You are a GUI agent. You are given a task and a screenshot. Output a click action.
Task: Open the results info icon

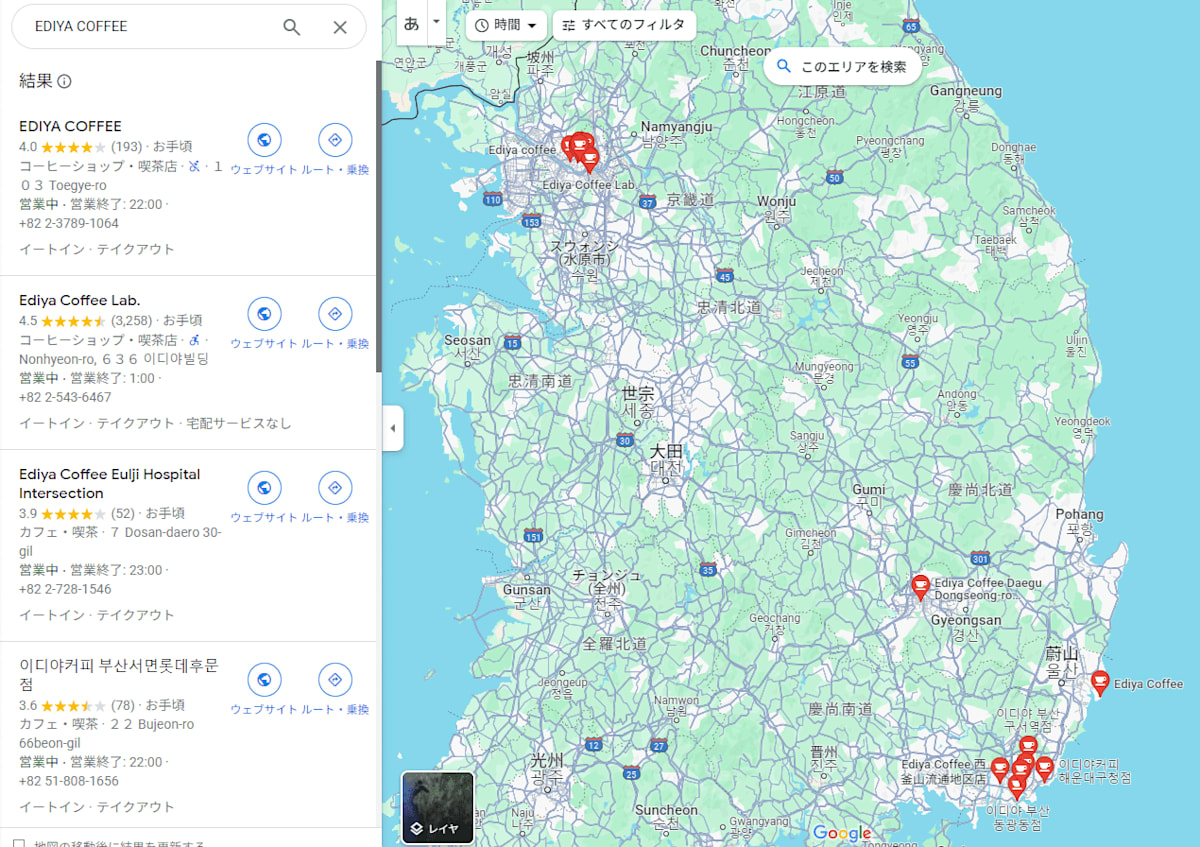[x=65, y=82]
